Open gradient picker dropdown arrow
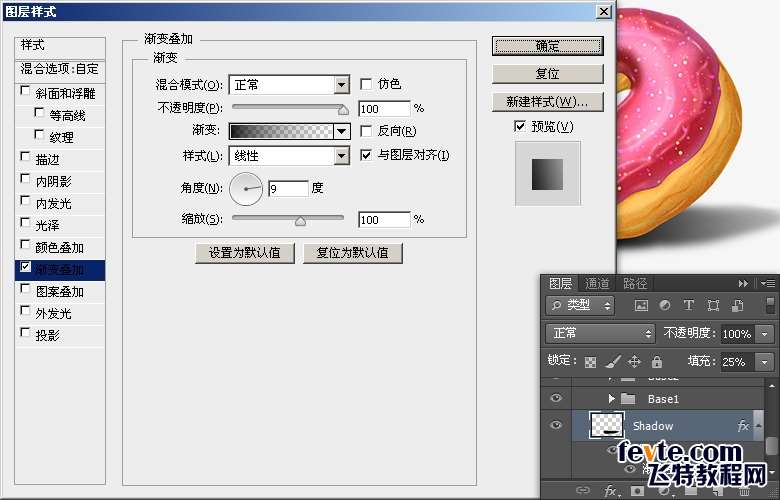This screenshot has width=780, height=500. (x=342, y=131)
